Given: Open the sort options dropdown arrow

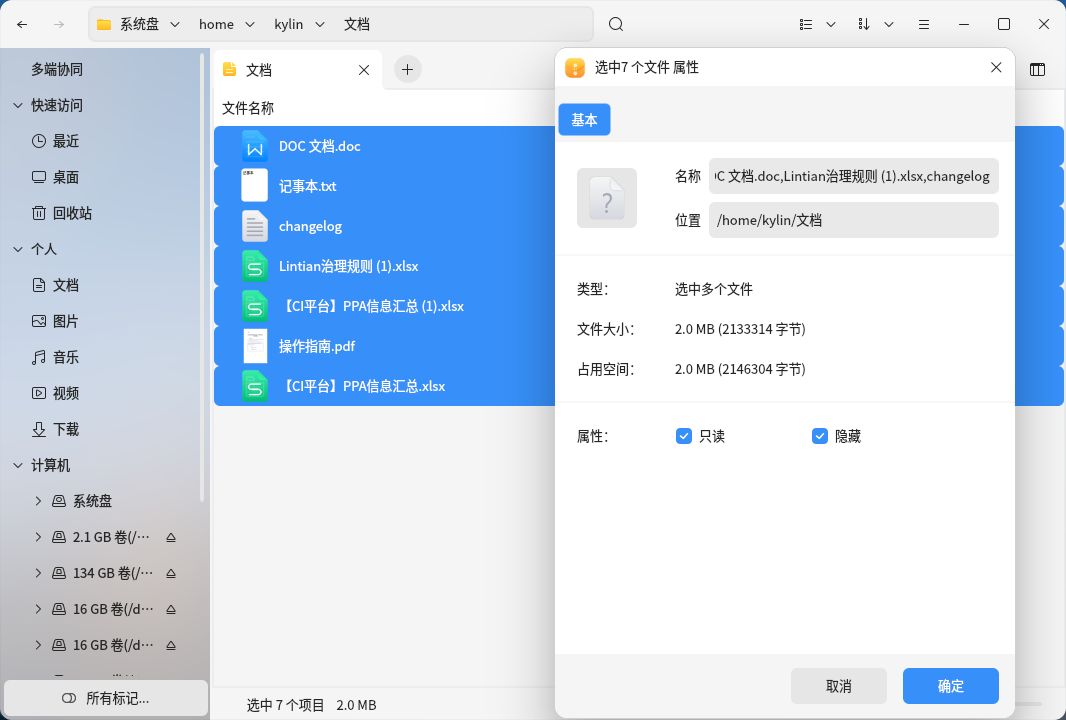Looking at the screenshot, I should 889,24.
